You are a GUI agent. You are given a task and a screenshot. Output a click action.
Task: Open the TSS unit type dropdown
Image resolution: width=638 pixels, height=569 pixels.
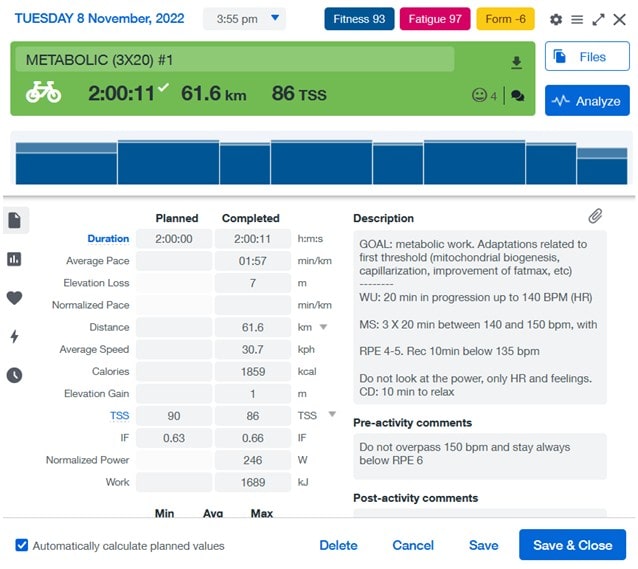tap(333, 415)
